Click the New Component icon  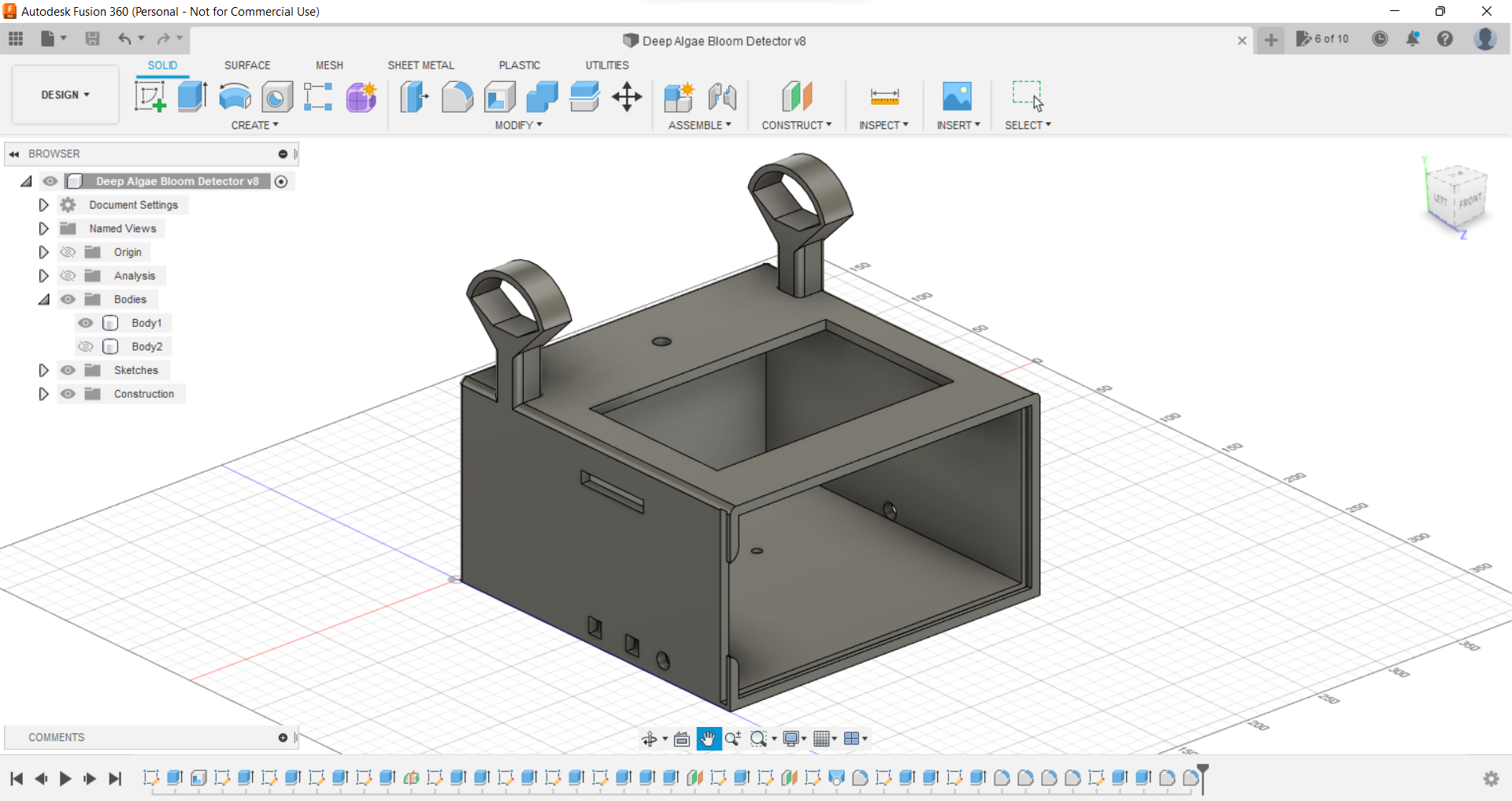click(679, 97)
